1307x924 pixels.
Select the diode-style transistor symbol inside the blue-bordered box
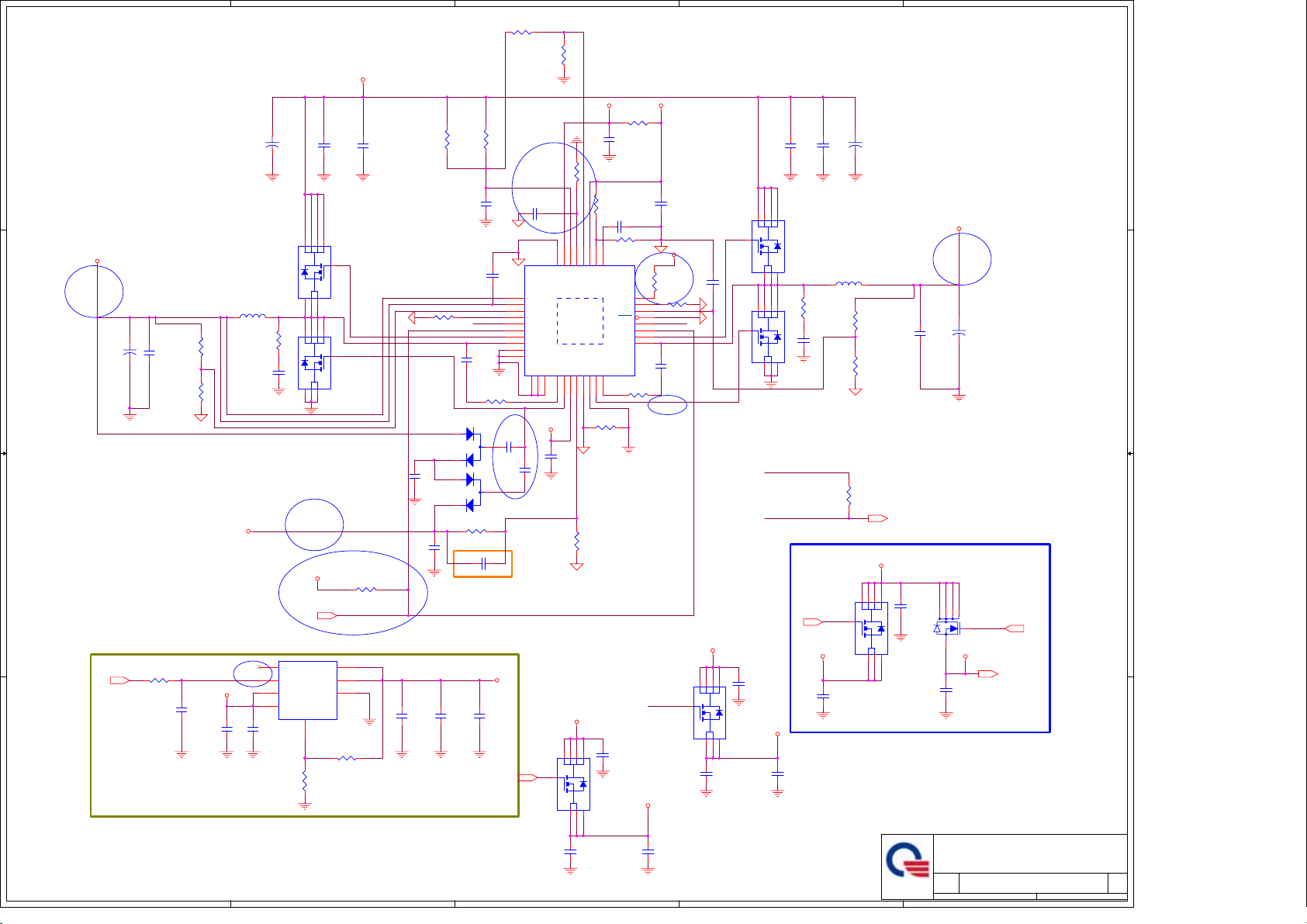(x=948, y=628)
